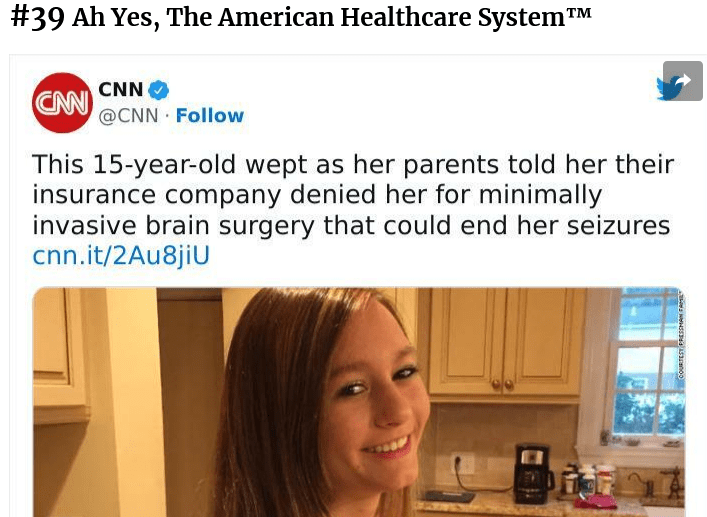Screen dimensions: 707x517
Task: Open the cnn.it/2Au8jiU link
Action: [x=121, y=256]
